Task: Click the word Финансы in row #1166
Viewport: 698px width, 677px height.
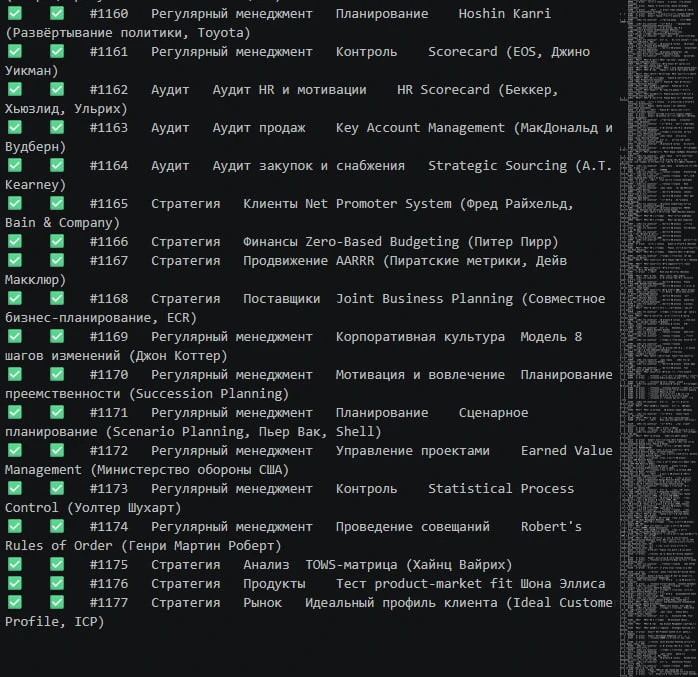Action: pyautogui.click(x=270, y=242)
